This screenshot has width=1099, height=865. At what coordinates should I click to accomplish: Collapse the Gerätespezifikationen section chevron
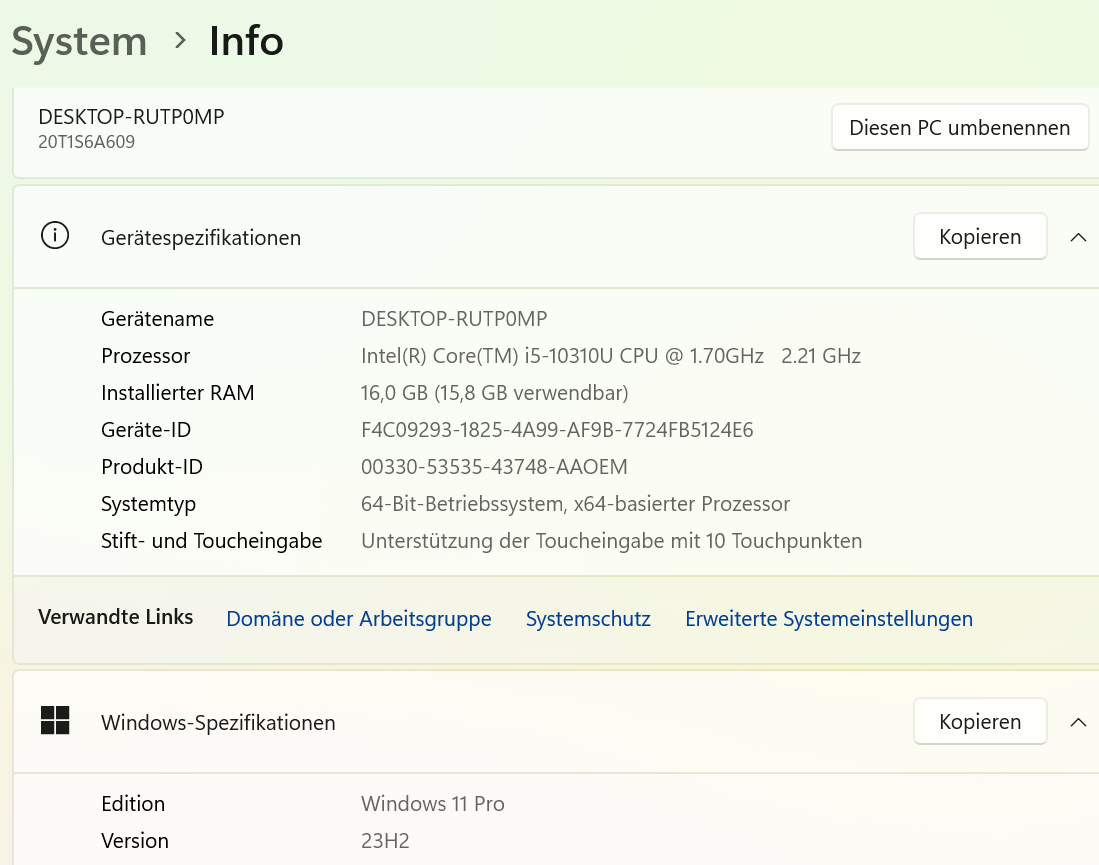tap(1078, 238)
